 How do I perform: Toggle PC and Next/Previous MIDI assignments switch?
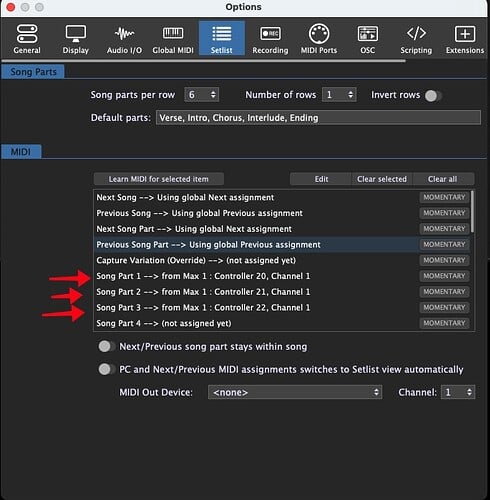pyautogui.click(x=106, y=369)
